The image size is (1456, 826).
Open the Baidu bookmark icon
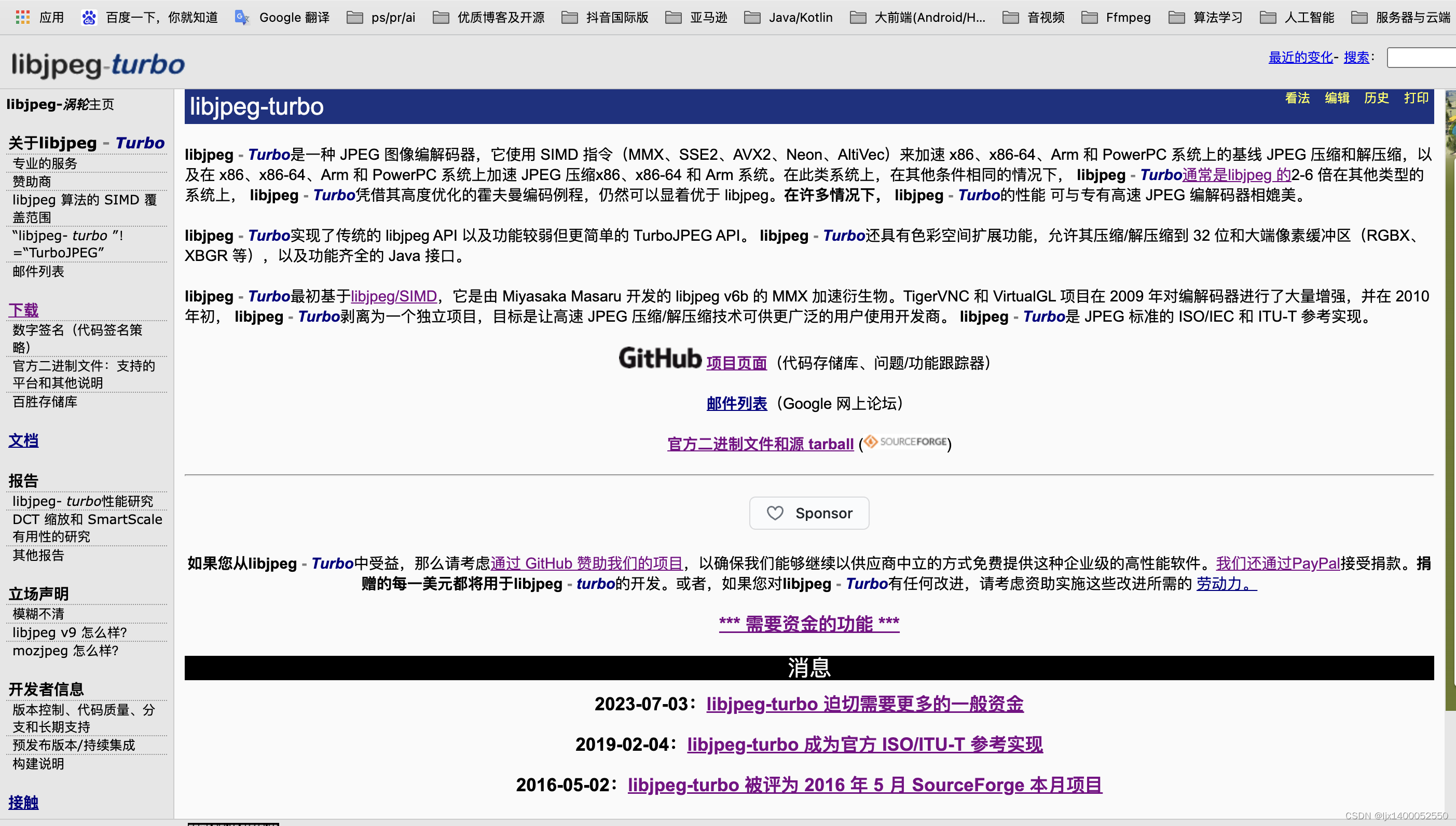(89, 17)
